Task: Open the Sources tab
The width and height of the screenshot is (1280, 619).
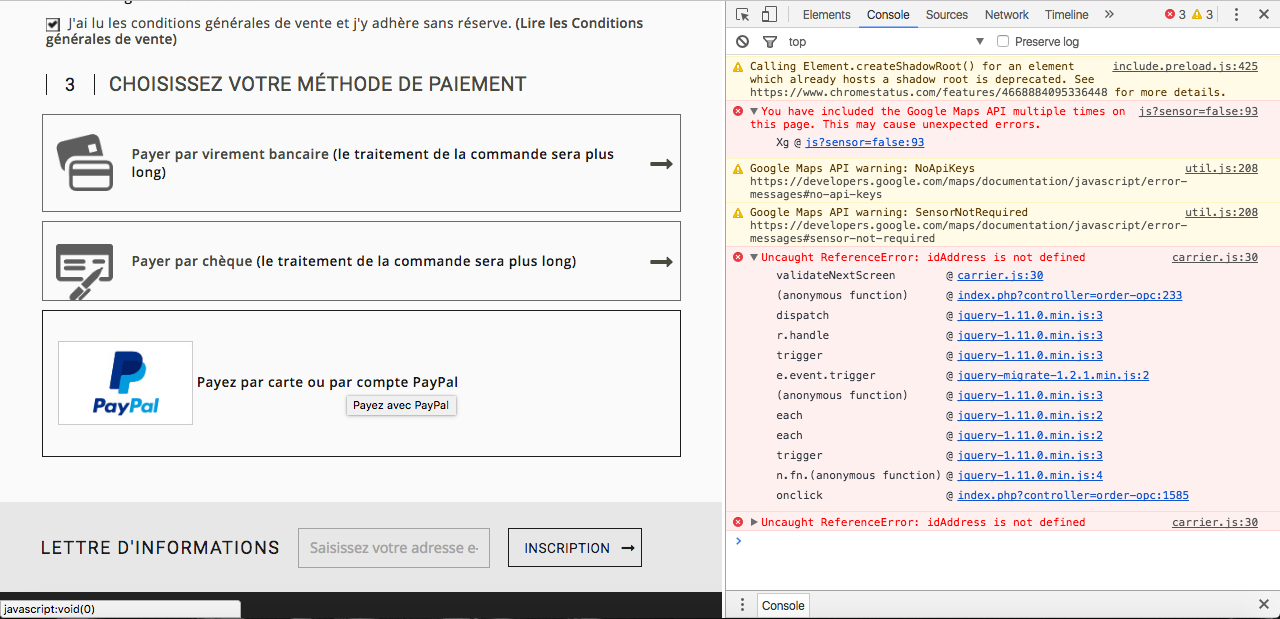Action: (x=946, y=14)
